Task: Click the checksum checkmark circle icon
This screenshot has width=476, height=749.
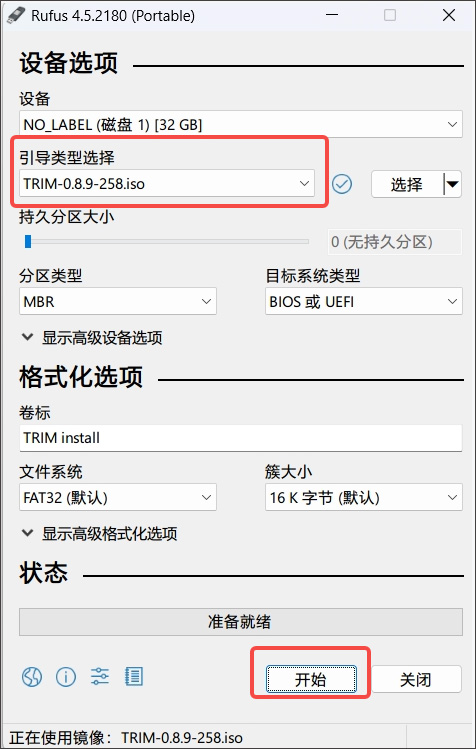Action: (342, 184)
